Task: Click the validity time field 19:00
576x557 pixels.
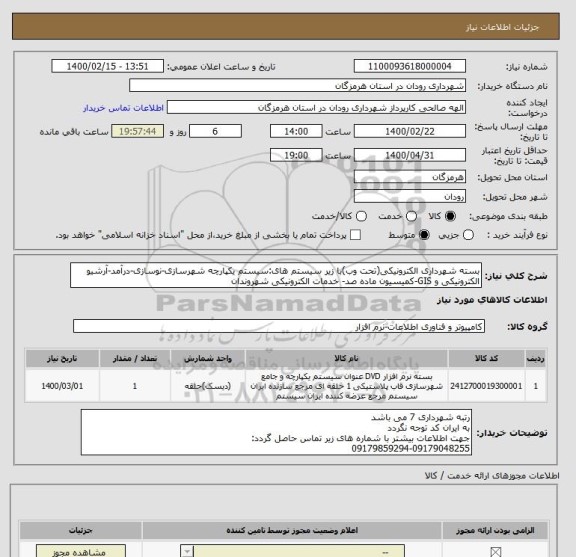Action: [296, 155]
